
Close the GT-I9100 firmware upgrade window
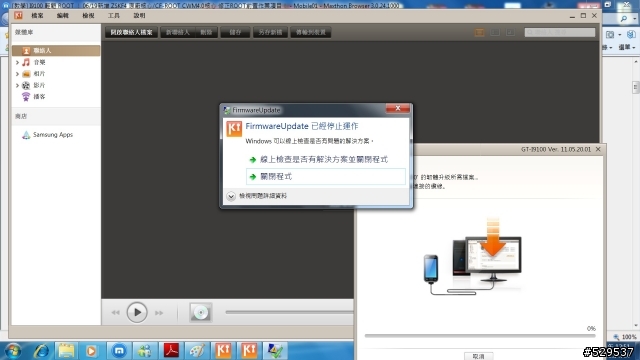(x=598, y=149)
